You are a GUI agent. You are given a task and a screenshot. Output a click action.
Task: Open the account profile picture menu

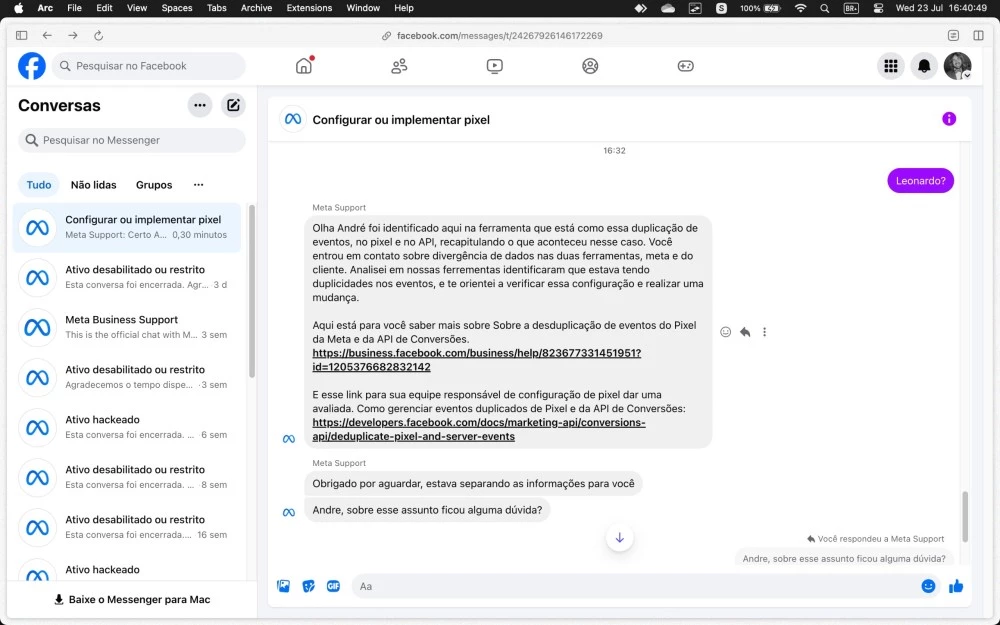click(x=957, y=66)
